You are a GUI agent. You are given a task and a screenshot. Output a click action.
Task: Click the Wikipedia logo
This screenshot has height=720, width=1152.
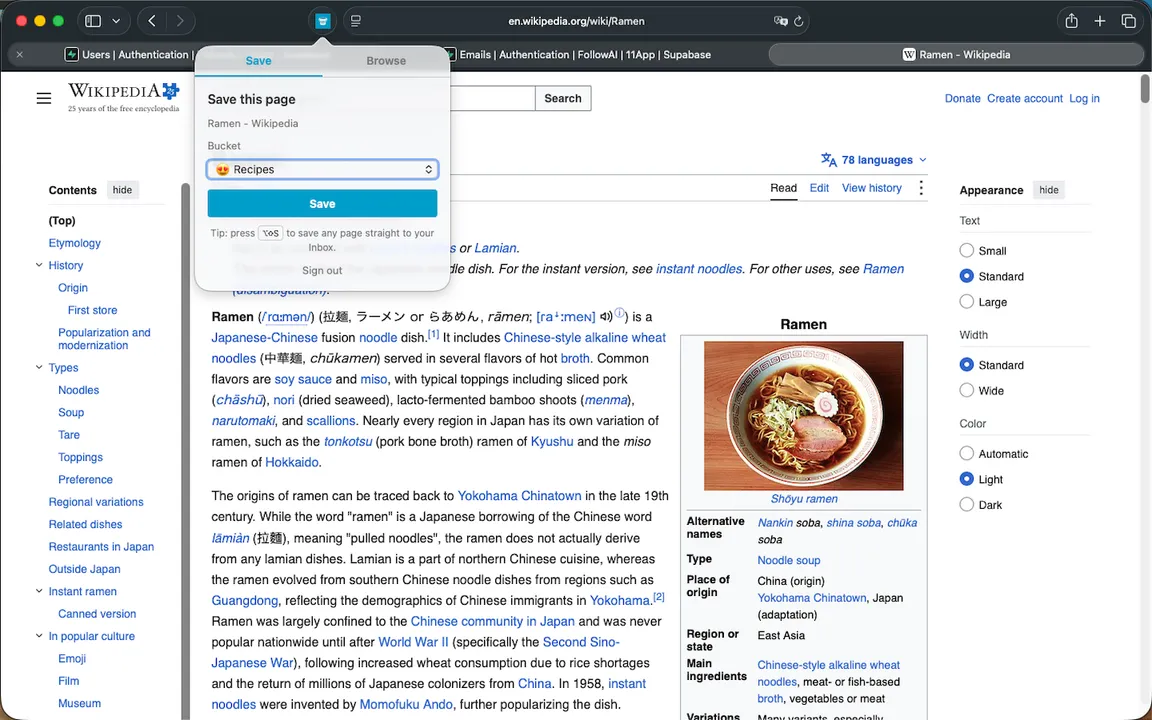123,97
